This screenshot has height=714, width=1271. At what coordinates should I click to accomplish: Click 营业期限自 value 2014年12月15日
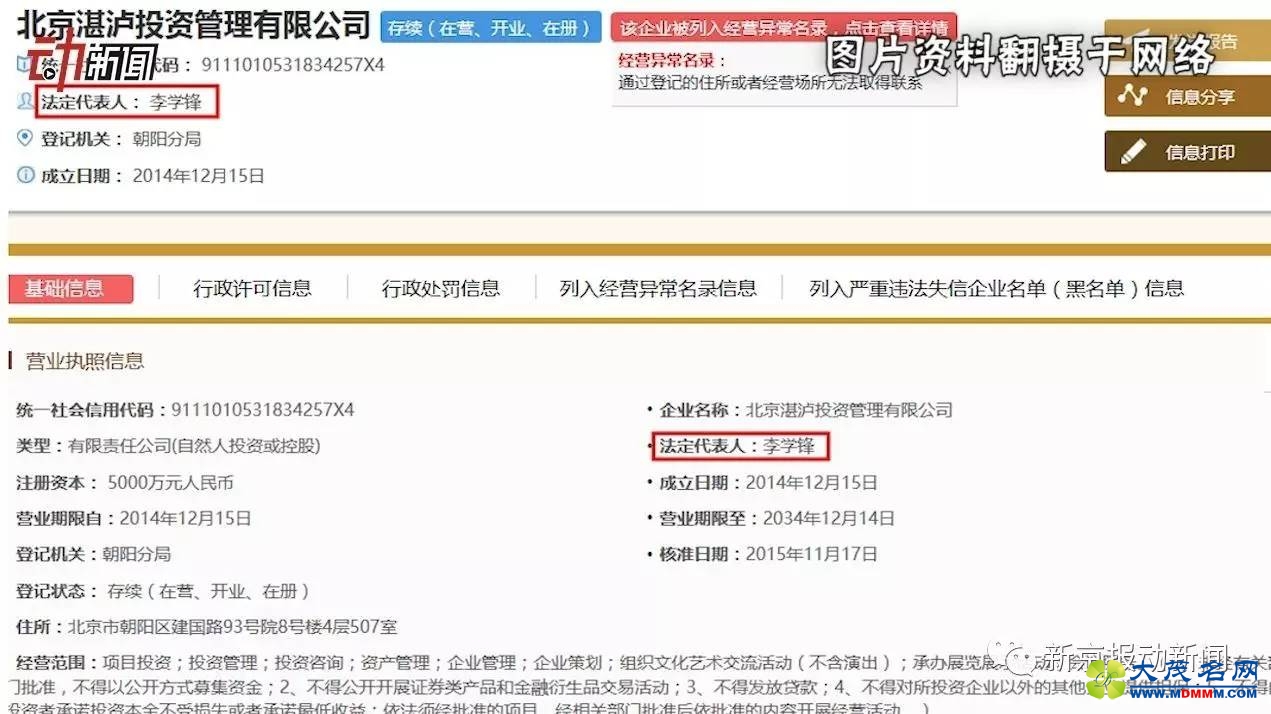(185, 518)
